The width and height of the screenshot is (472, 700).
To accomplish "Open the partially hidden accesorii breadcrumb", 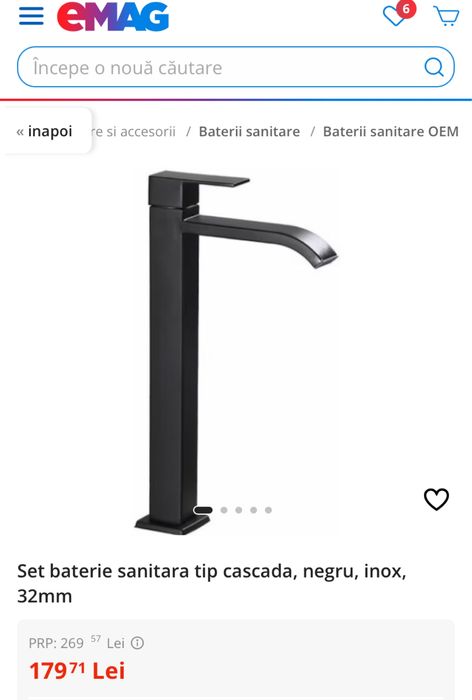I will pos(134,132).
